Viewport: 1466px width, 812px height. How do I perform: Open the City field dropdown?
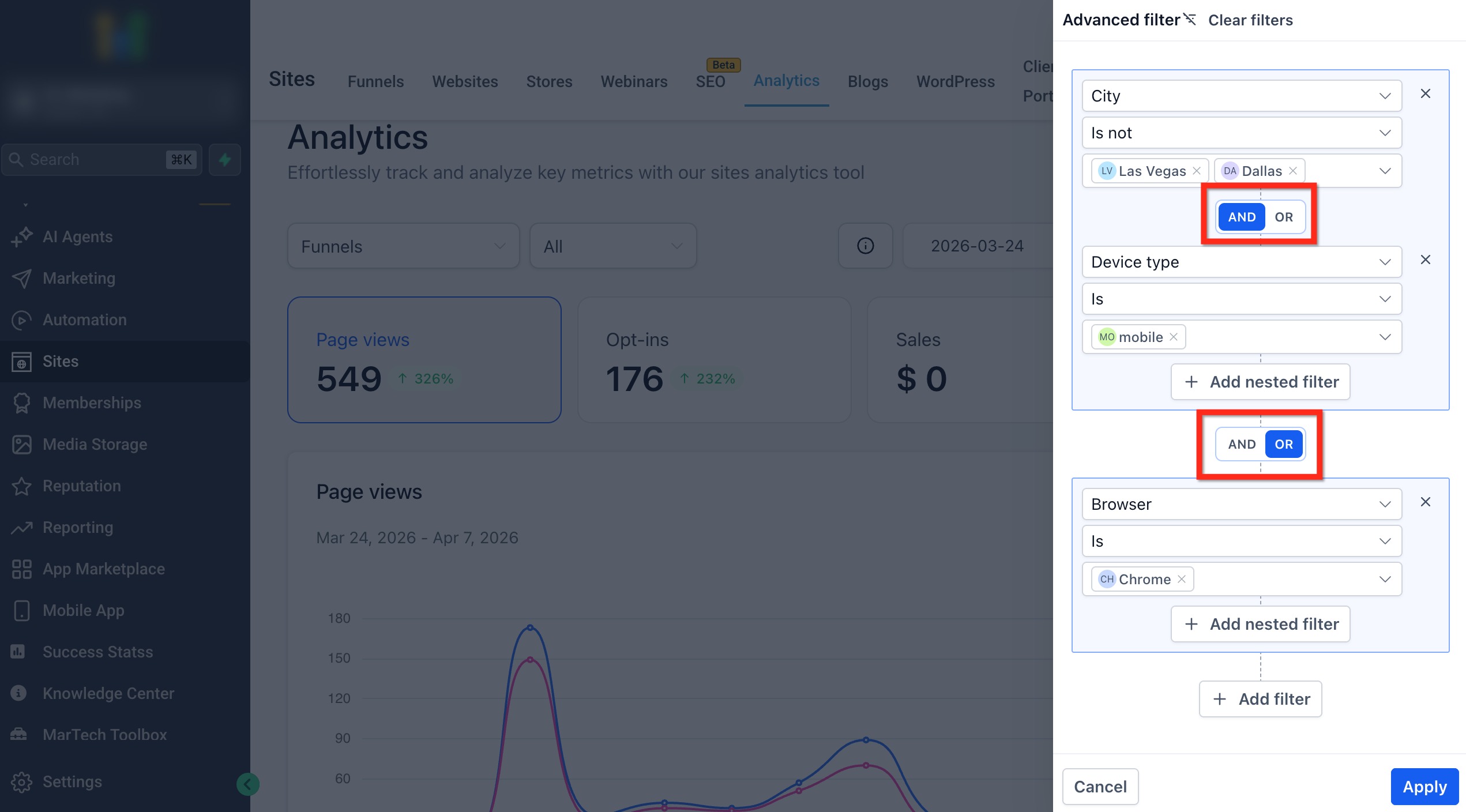click(x=1242, y=96)
